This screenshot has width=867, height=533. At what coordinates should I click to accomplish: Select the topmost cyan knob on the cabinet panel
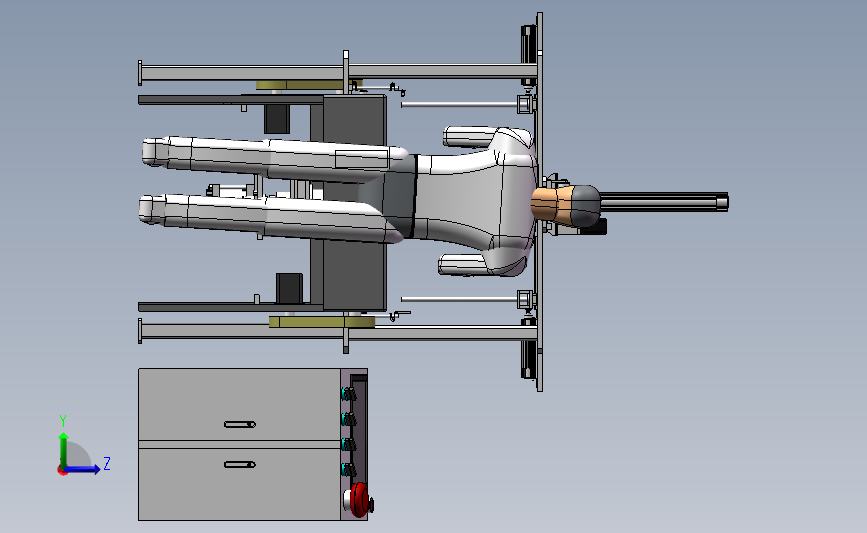[348, 394]
